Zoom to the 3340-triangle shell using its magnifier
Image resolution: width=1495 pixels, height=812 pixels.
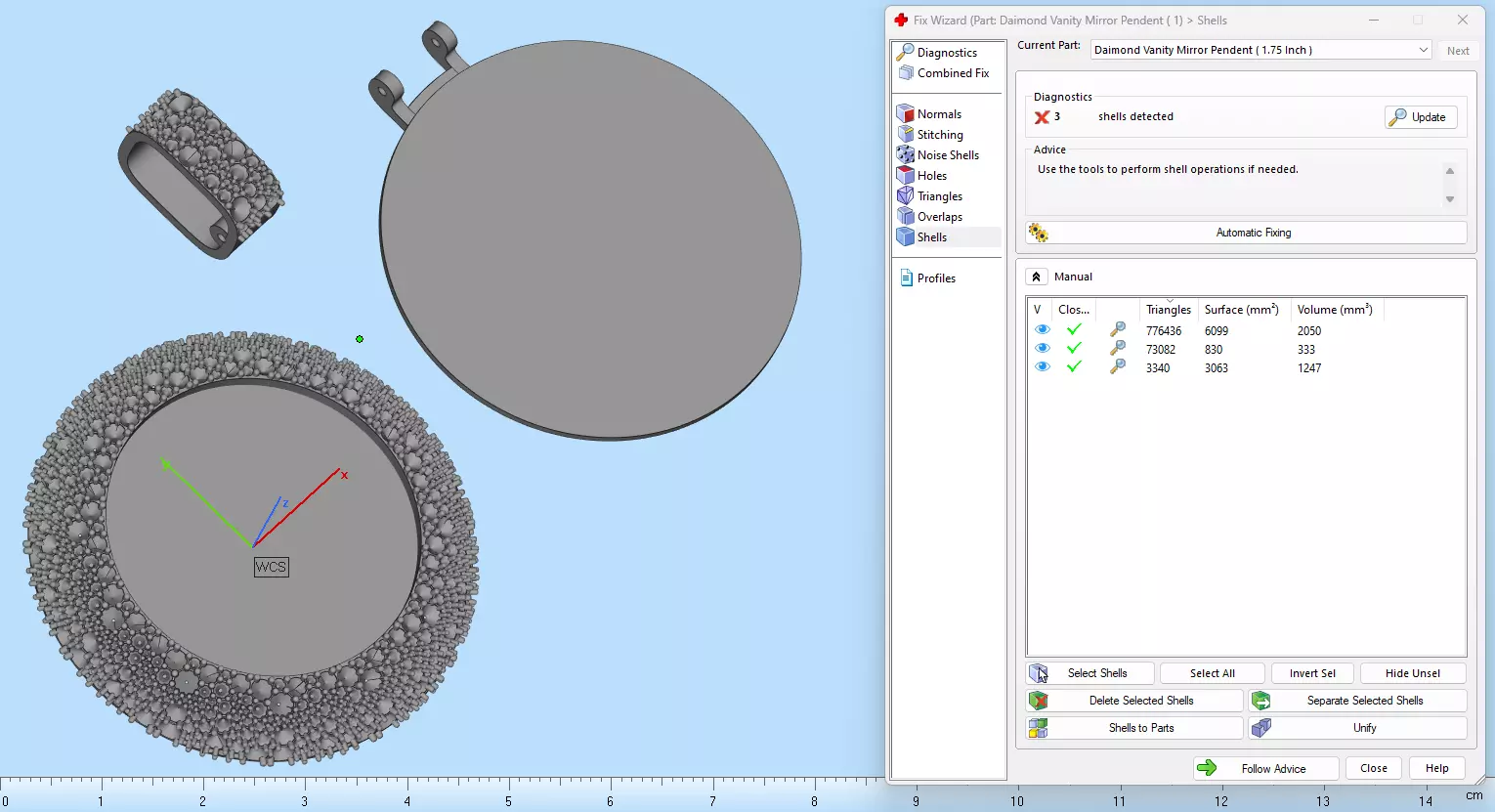point(1118,367)
